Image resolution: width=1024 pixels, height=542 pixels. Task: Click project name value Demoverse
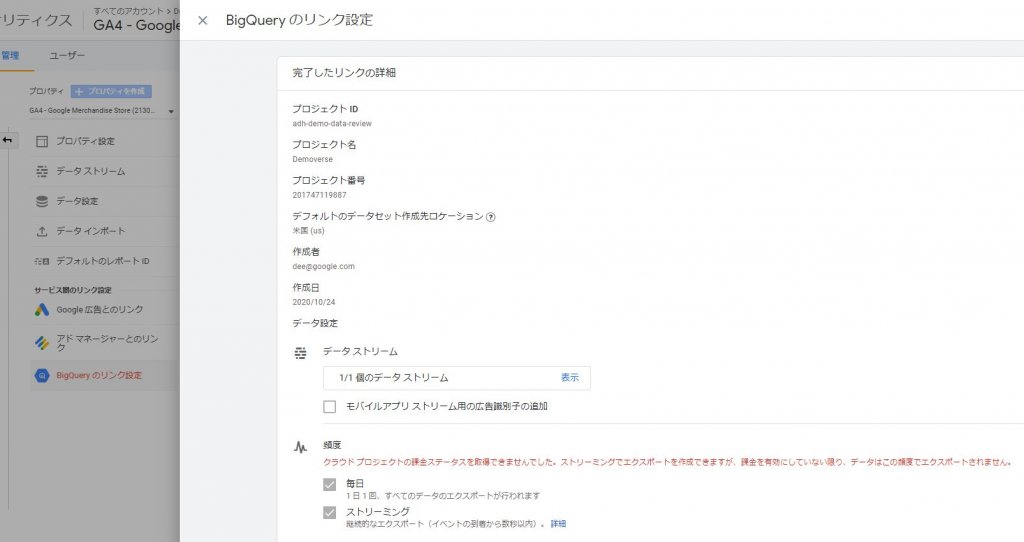(312, 159)
